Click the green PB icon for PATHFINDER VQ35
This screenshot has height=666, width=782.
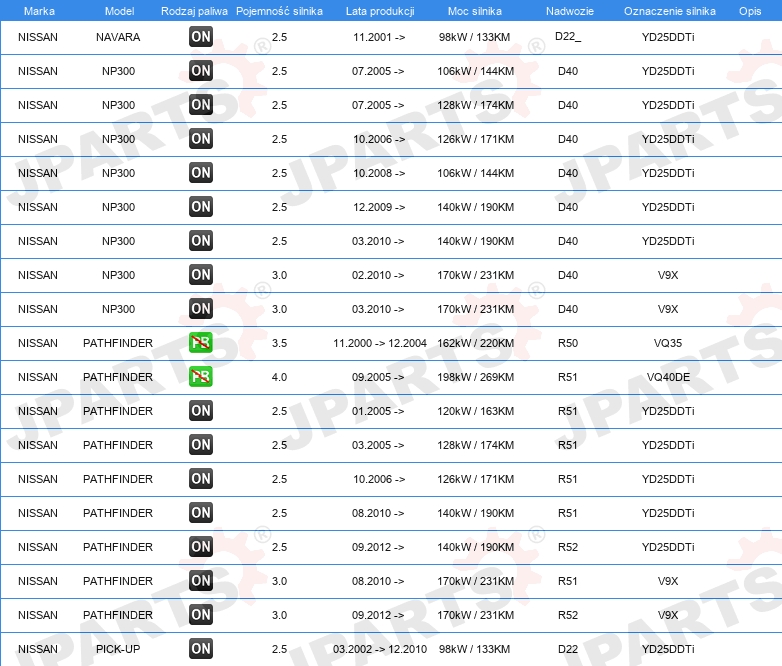tap(201, 342)
